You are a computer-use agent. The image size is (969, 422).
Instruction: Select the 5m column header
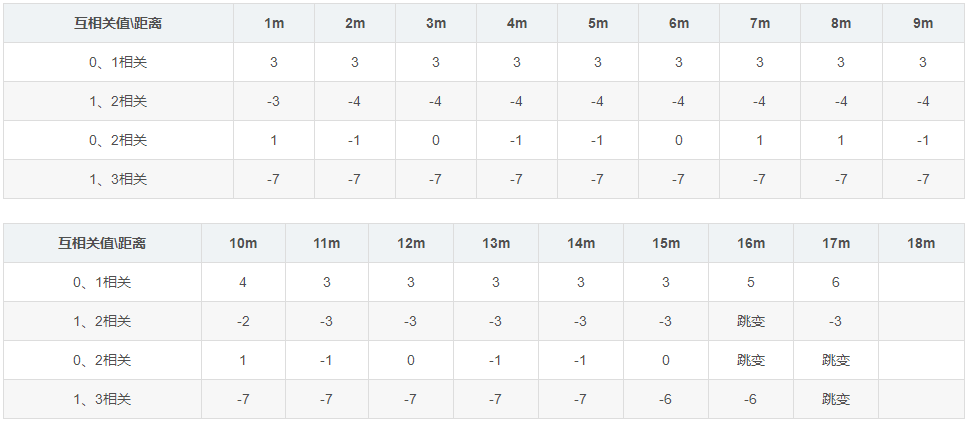click(x=597, y=23)
